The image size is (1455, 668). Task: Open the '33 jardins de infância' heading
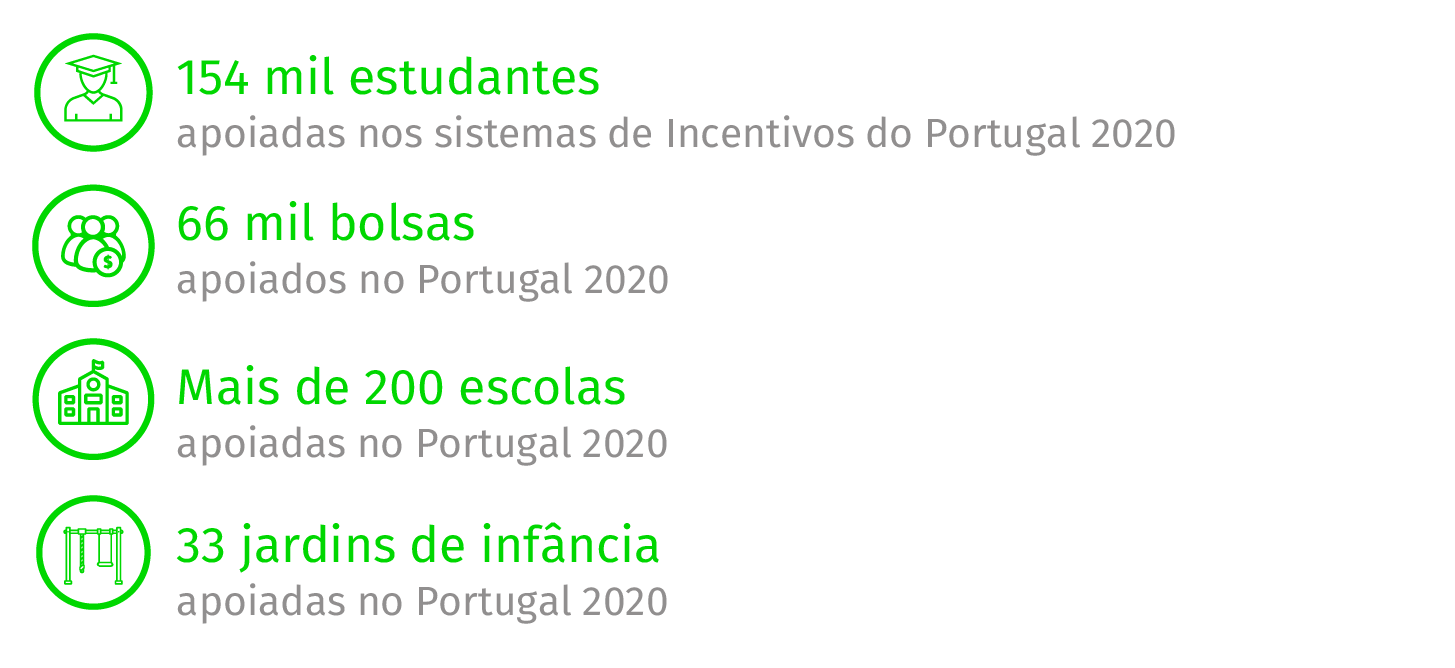[418, 546]
